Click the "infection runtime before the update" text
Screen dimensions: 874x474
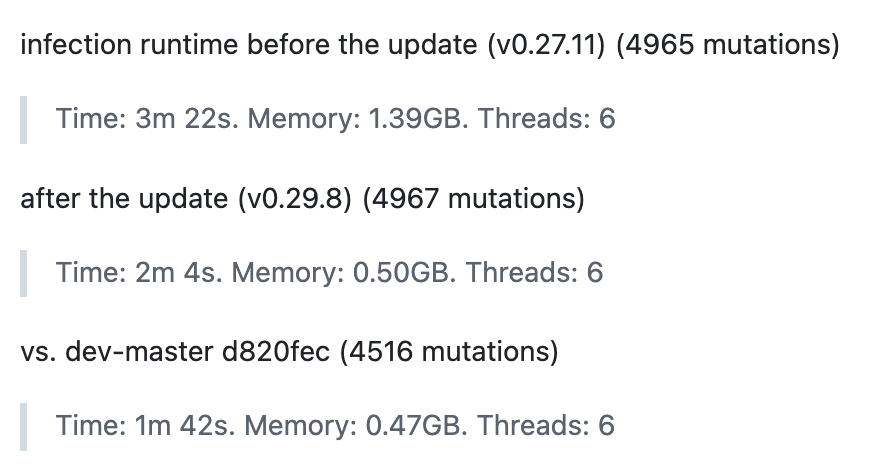[x=249, y=45]
